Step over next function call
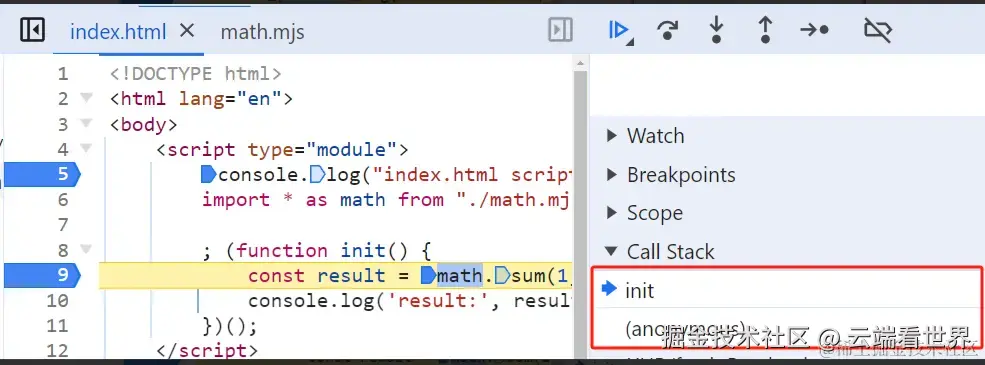 [667, 30]
